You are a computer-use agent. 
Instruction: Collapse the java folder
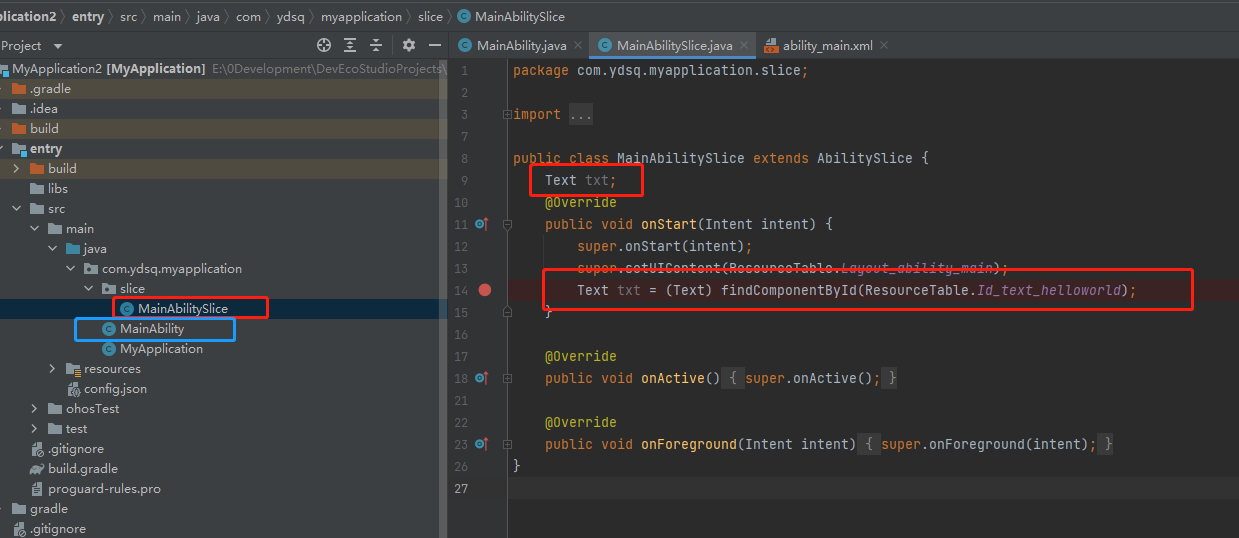[x=53, y=249]
